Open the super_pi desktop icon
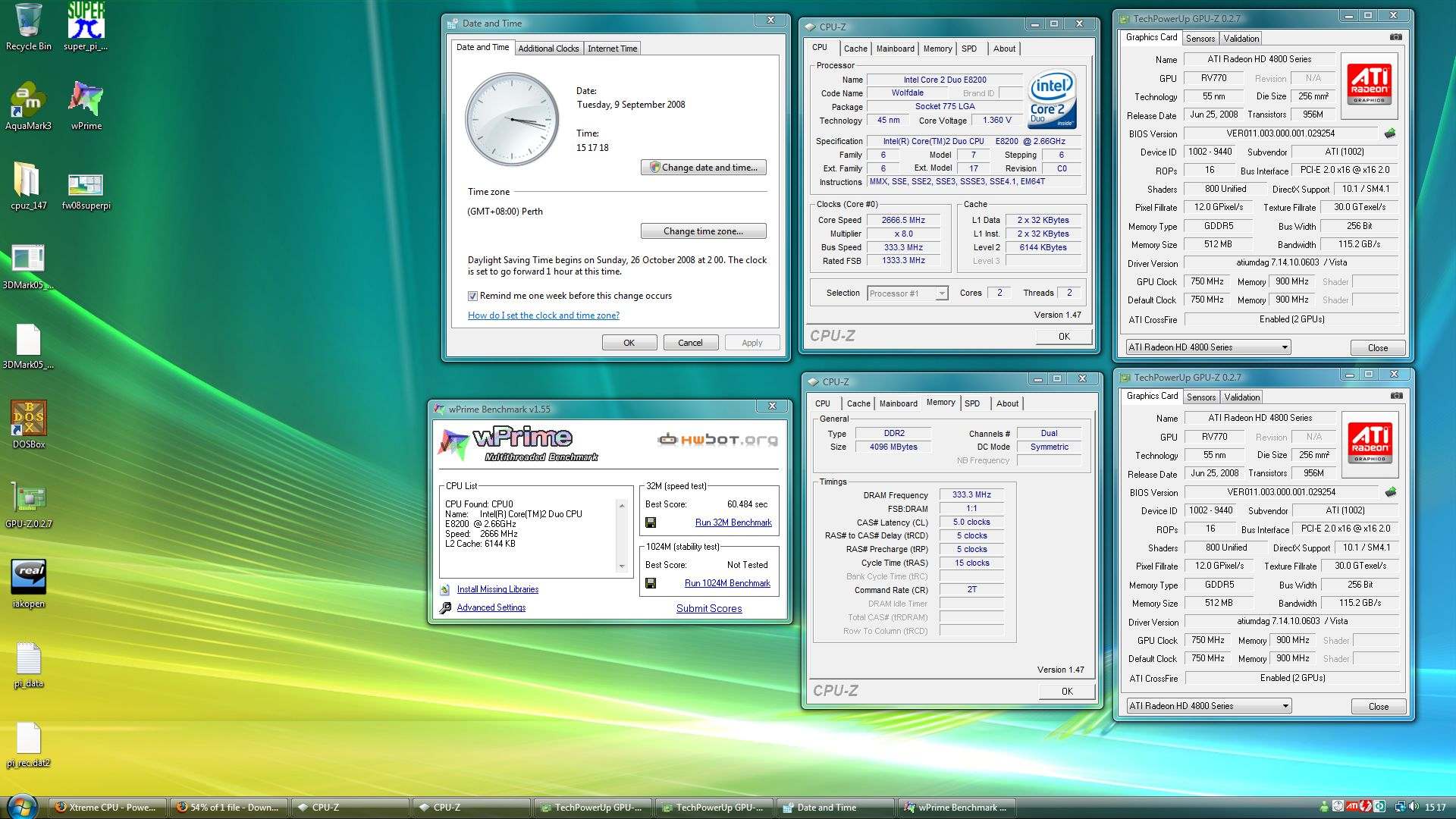Viewport: 1456px width, 819px height. click(86, 27)
